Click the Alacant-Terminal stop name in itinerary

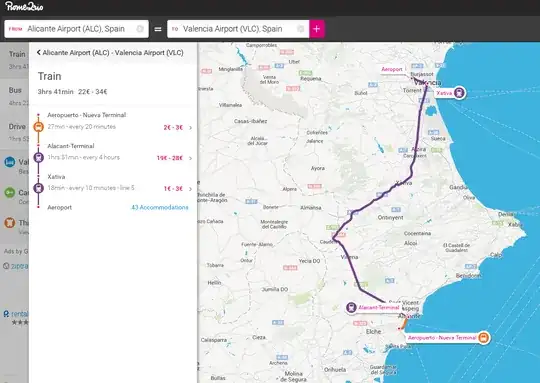[71, 146]
